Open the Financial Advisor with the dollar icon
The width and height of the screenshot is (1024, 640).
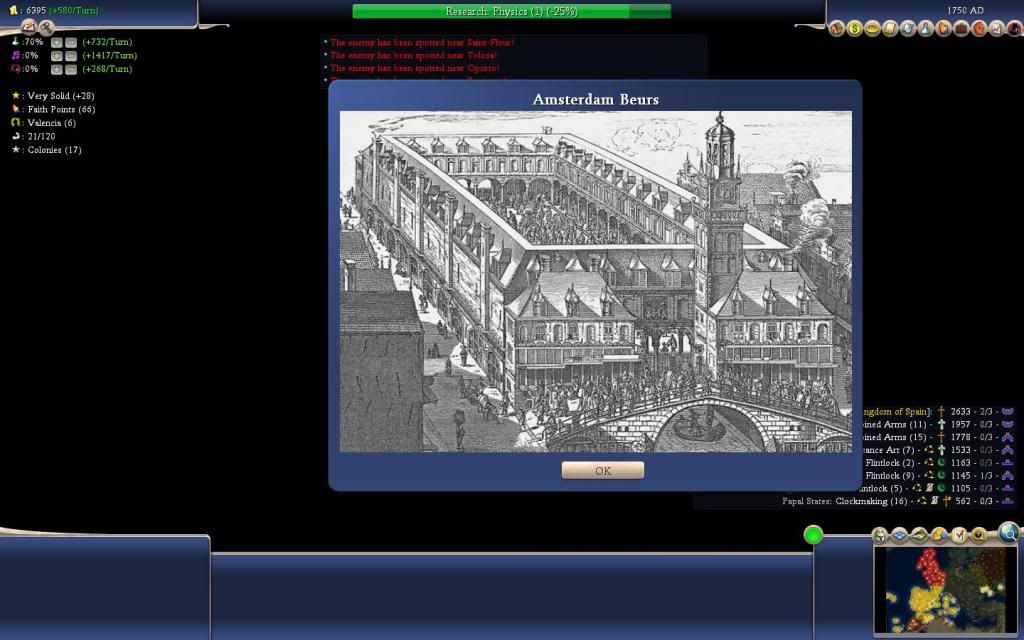tap(854, 28)
